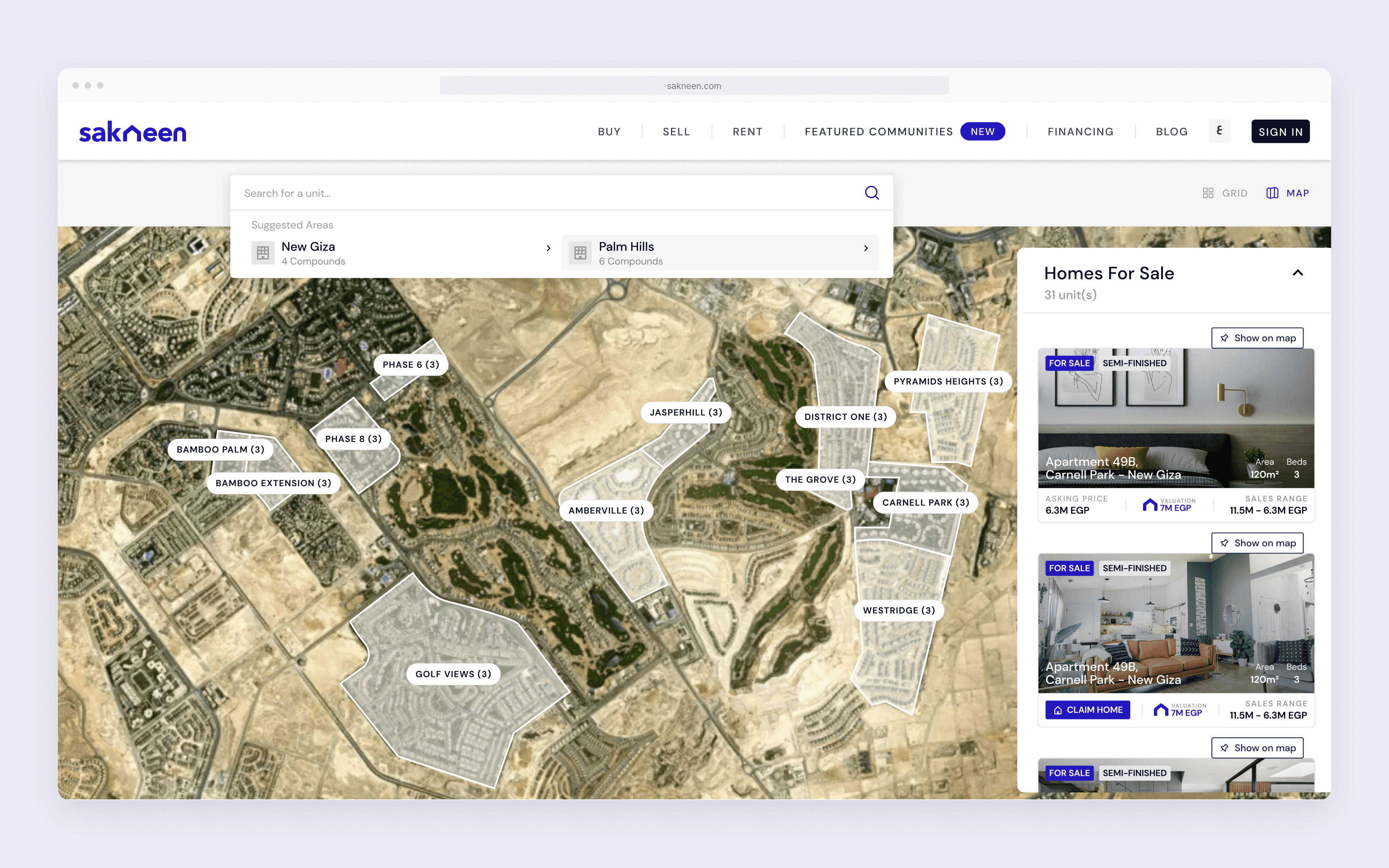Click the SIGN IN button
Viewport: 1389px width, 868px height.
[1280, 131]
